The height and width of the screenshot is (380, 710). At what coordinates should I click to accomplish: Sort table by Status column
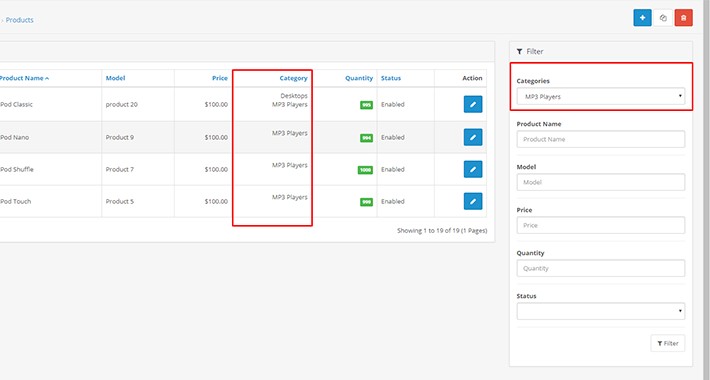tap(391, 78)
